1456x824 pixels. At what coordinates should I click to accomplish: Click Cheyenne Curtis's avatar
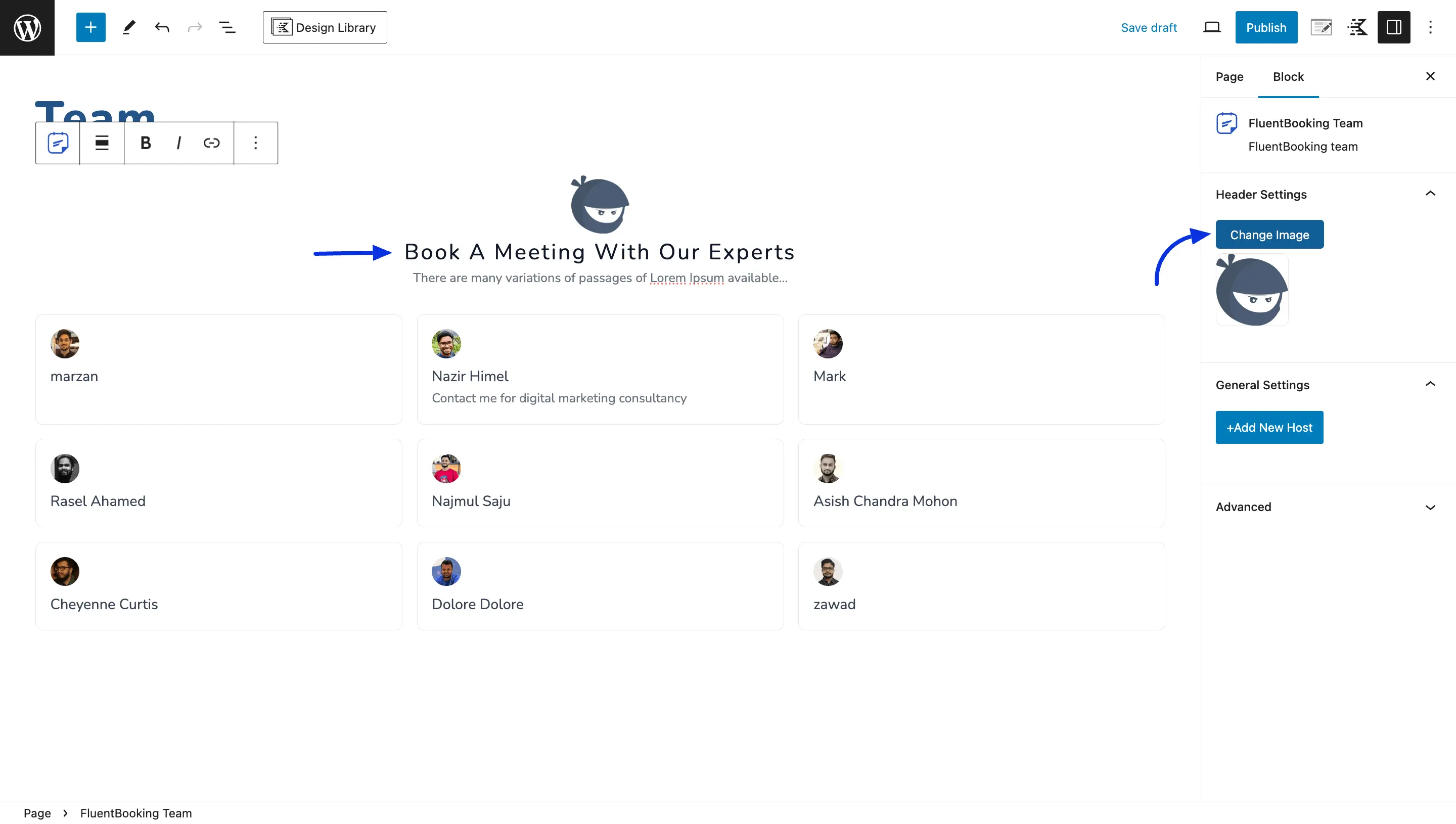65,572
